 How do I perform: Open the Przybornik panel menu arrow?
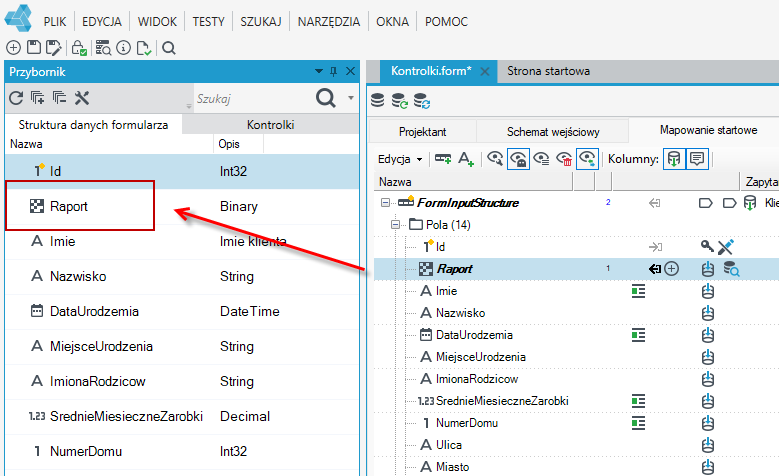(319, 72)
